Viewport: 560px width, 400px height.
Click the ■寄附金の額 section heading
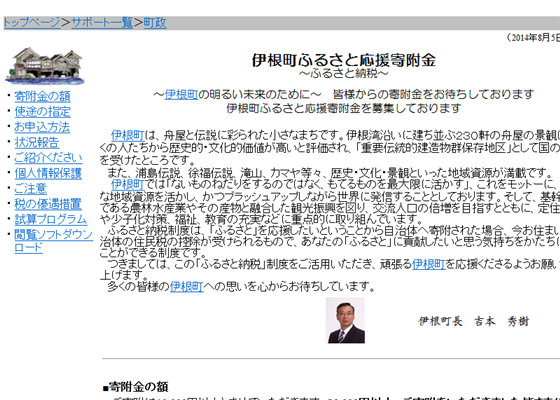pyautogui.click(x=135, y=386)
